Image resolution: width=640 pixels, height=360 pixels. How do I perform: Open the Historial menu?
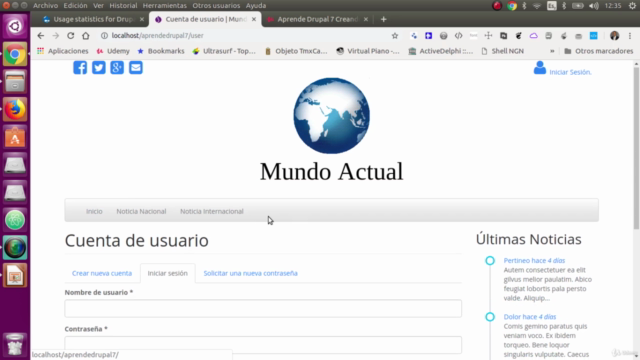tap(123, 6)
